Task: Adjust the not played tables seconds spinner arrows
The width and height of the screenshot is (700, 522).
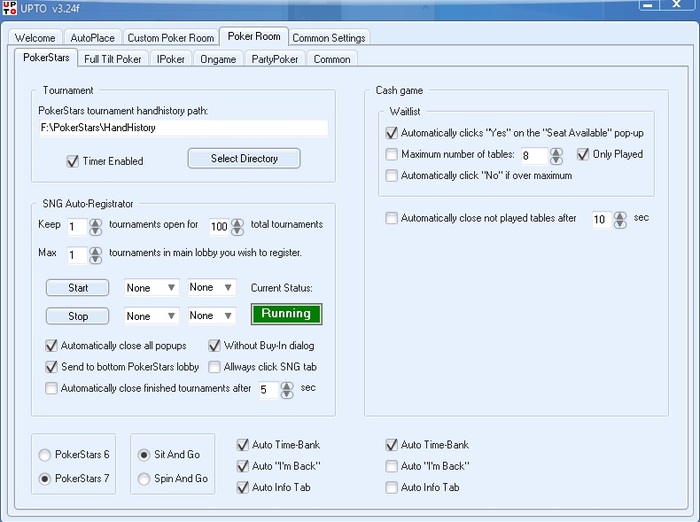Action: 620,220
